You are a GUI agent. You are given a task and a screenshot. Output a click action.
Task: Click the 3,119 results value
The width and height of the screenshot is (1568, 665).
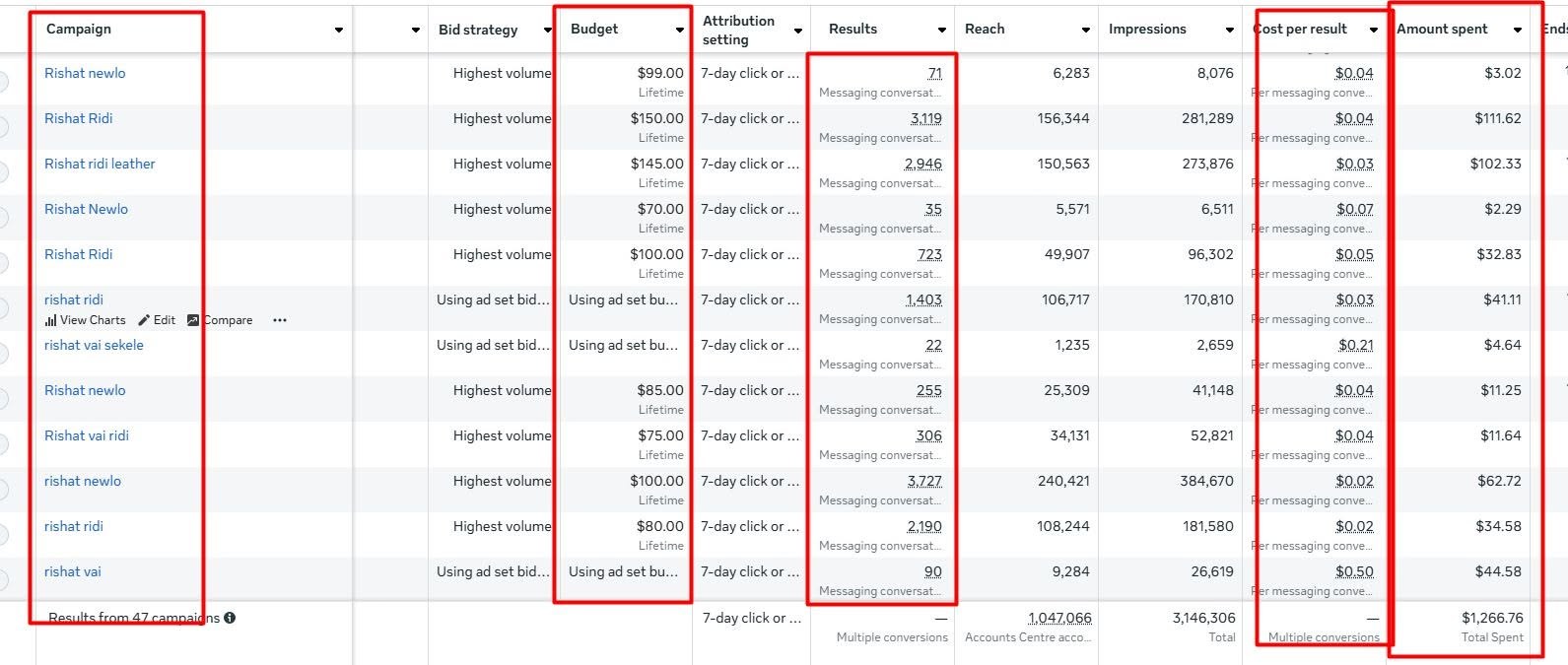click(926, 118)
